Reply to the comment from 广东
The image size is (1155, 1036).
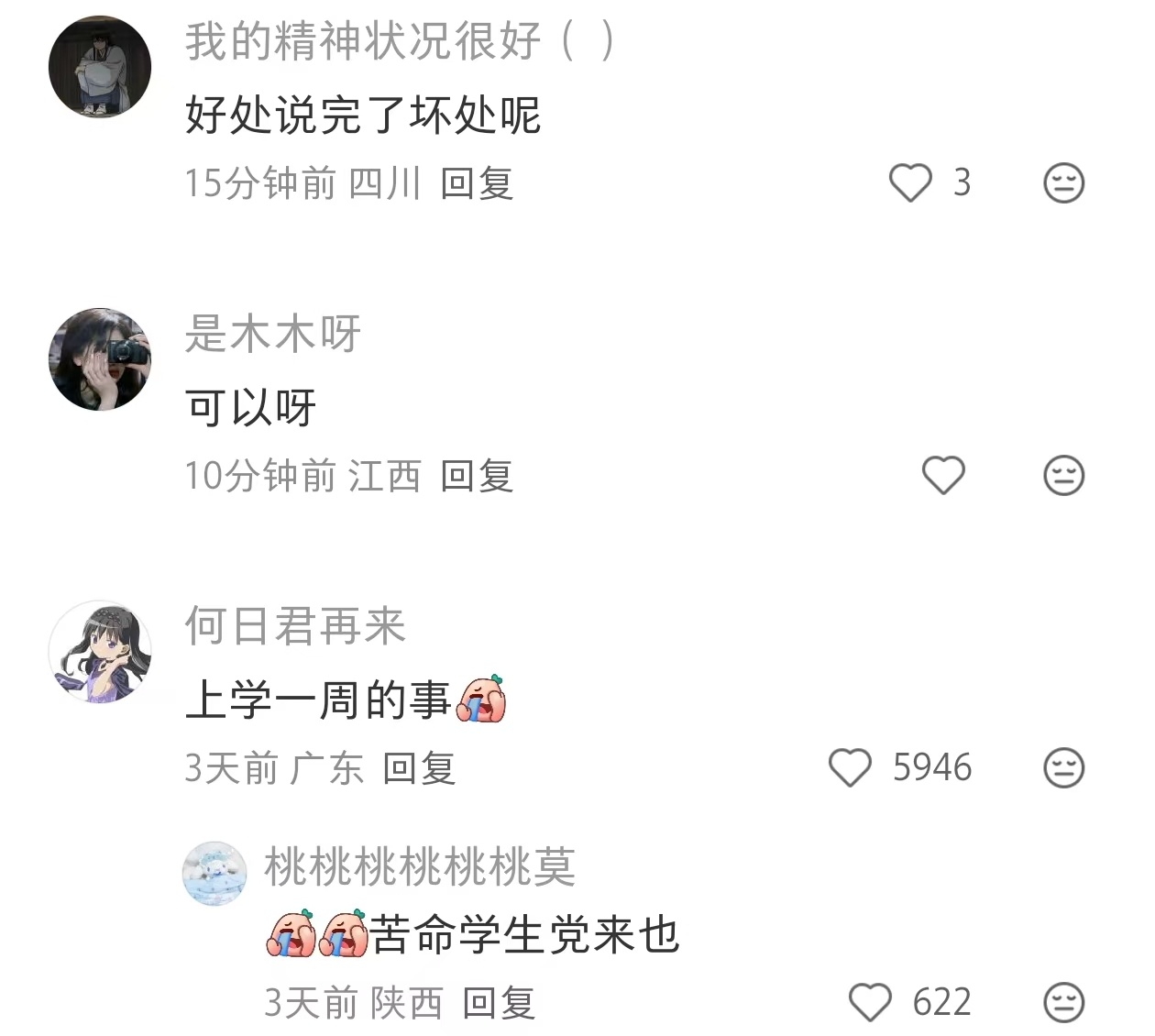tap(419, 768)
